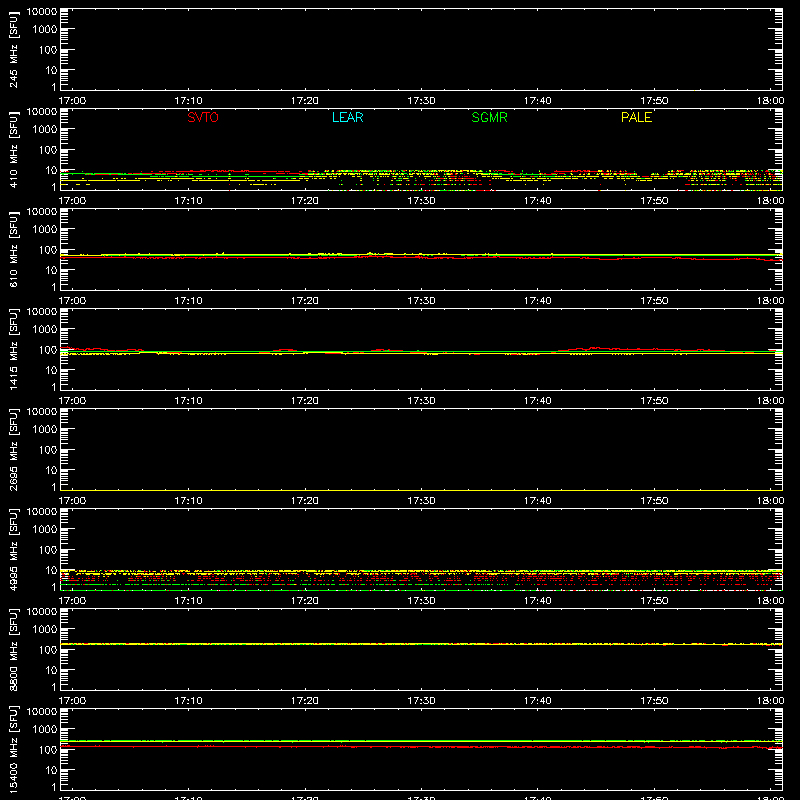Click 17:30 label below the 245 MHz panel
Screen dimensions: 800x800
pos(421,101)
